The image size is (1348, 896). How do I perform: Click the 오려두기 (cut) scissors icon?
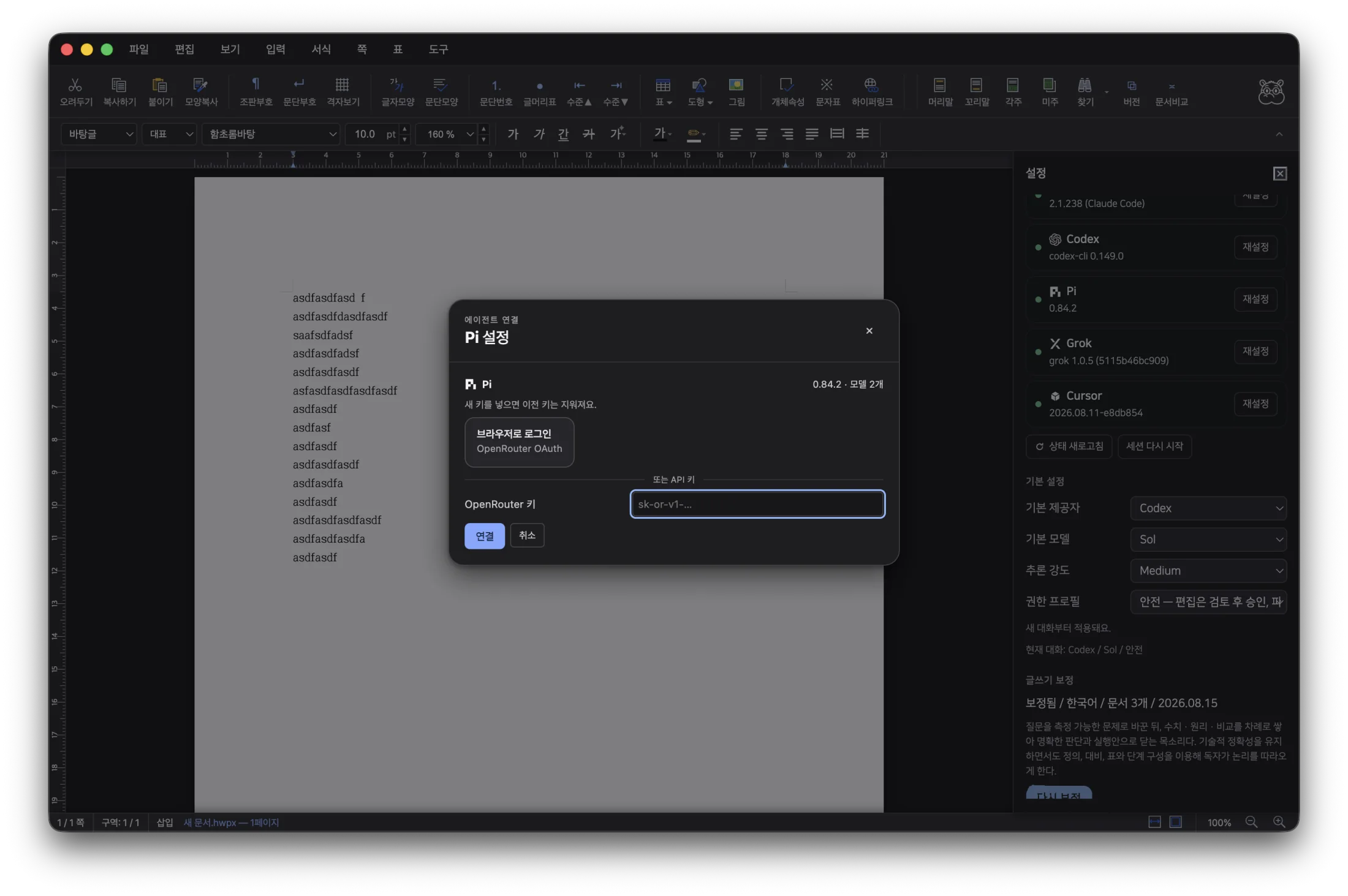pyautogui.click(x=75, y=91)
